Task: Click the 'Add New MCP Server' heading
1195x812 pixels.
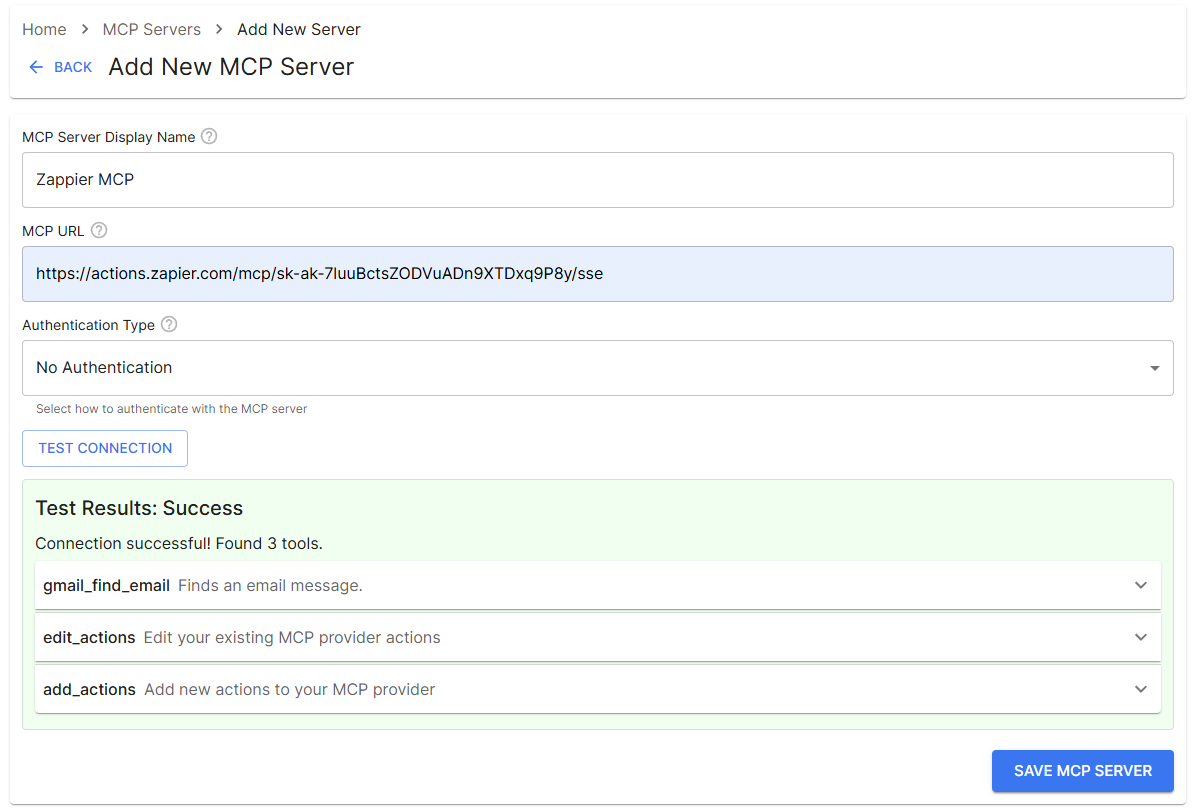Action: tap(231, 67)
